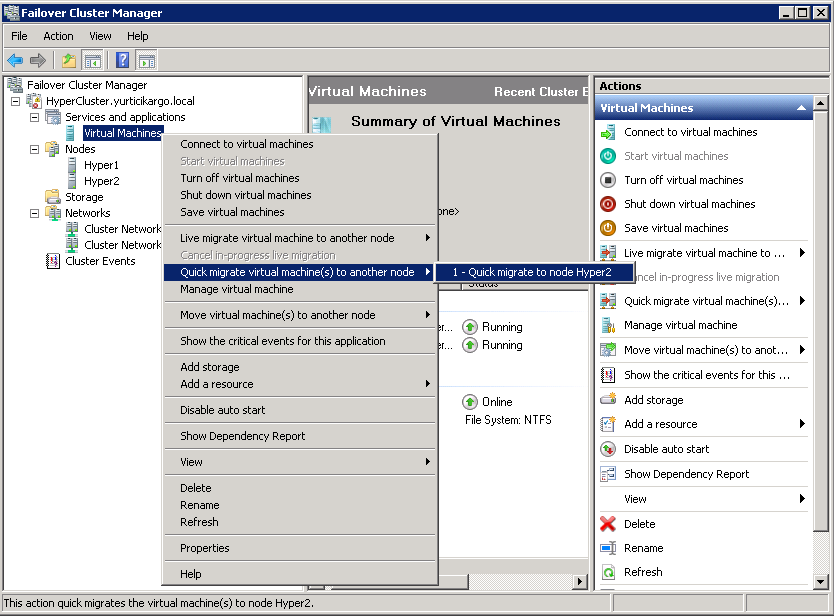Click the Save virtual machines orange icon
Image resolution: width=834 pixels, height=616 pixels.
608,228
